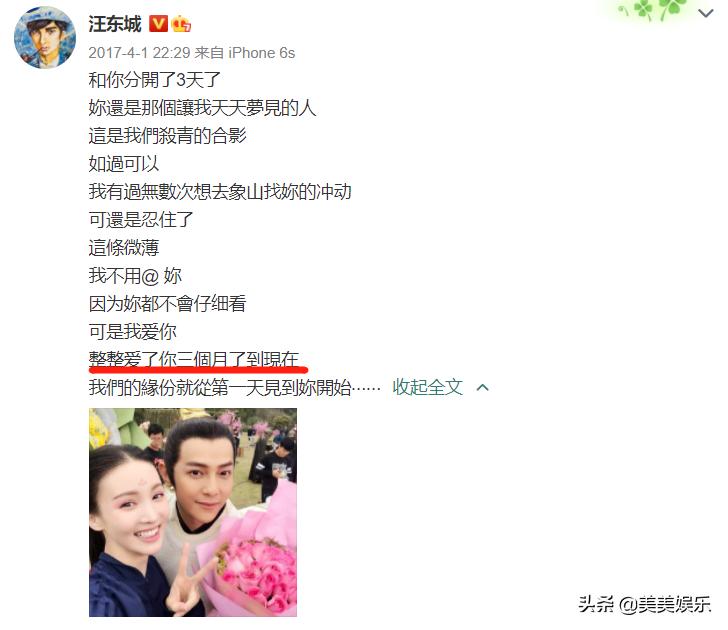Screen dimensions: 728x630
Task: Click the 2017-4-1 22:29 post timestamp
Action: [139, 53]
